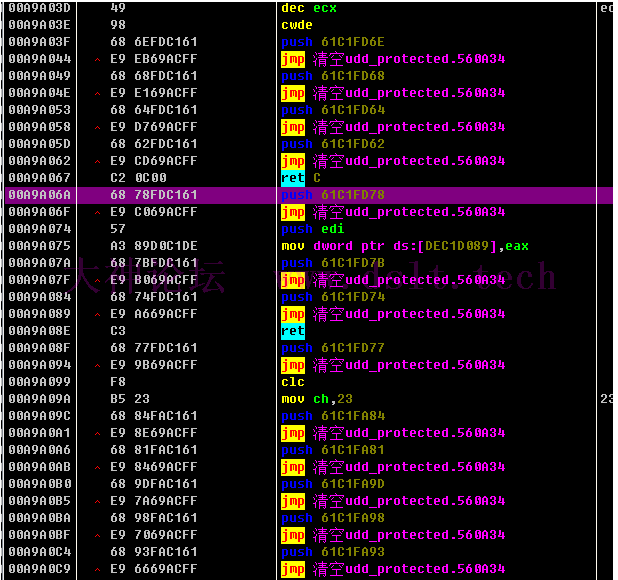Click the 'mov dword ptr ds:[DEC1D089],eax' line
618x580 pixels.
[405, 246]
